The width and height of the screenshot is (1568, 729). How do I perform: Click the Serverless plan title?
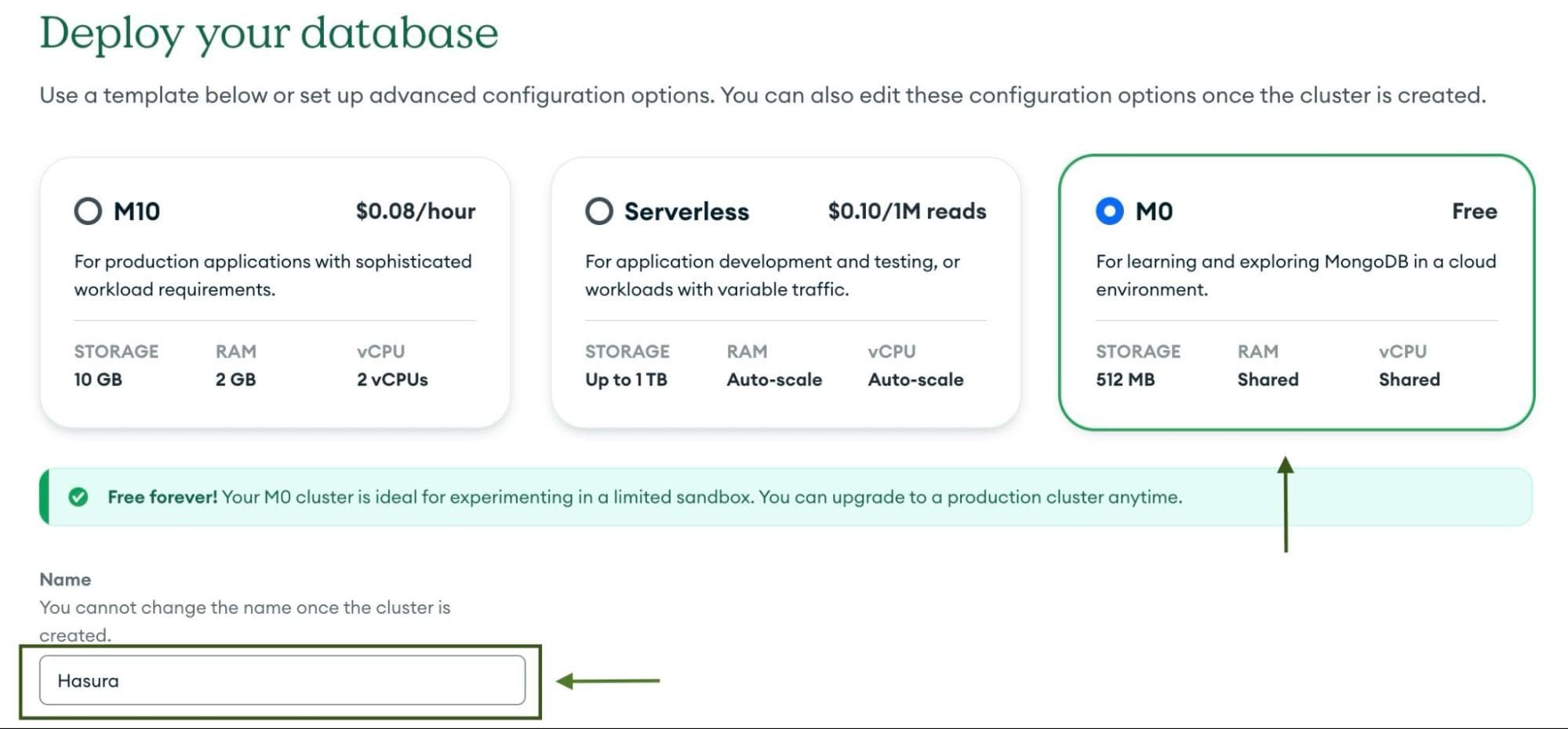click(x=686, y=211)
